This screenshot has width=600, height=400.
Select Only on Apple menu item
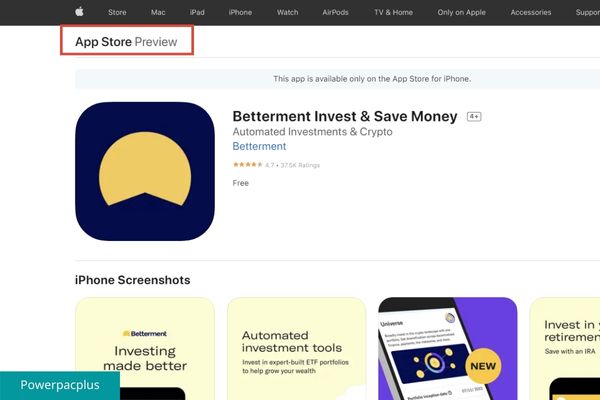[x=461, y=12]
